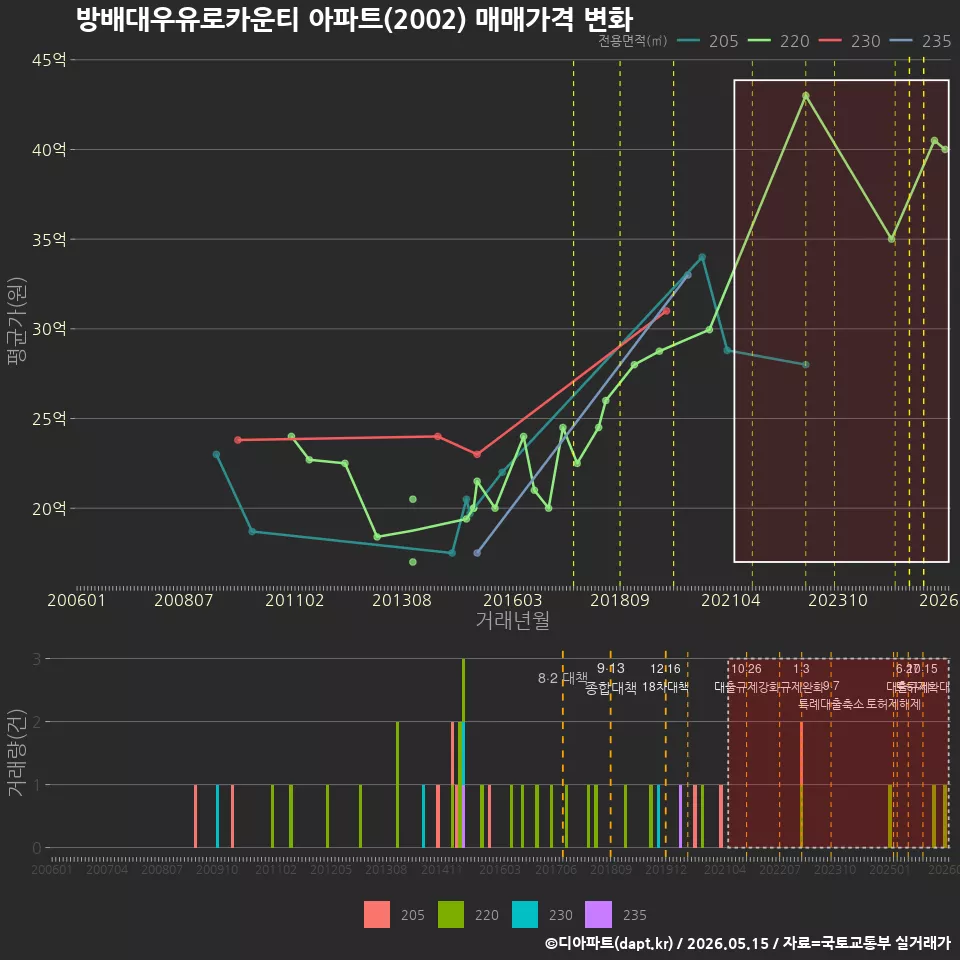Screen dimensions: 960x960
Task: Click the 220 line point at 35억
Action: (891, 239)
